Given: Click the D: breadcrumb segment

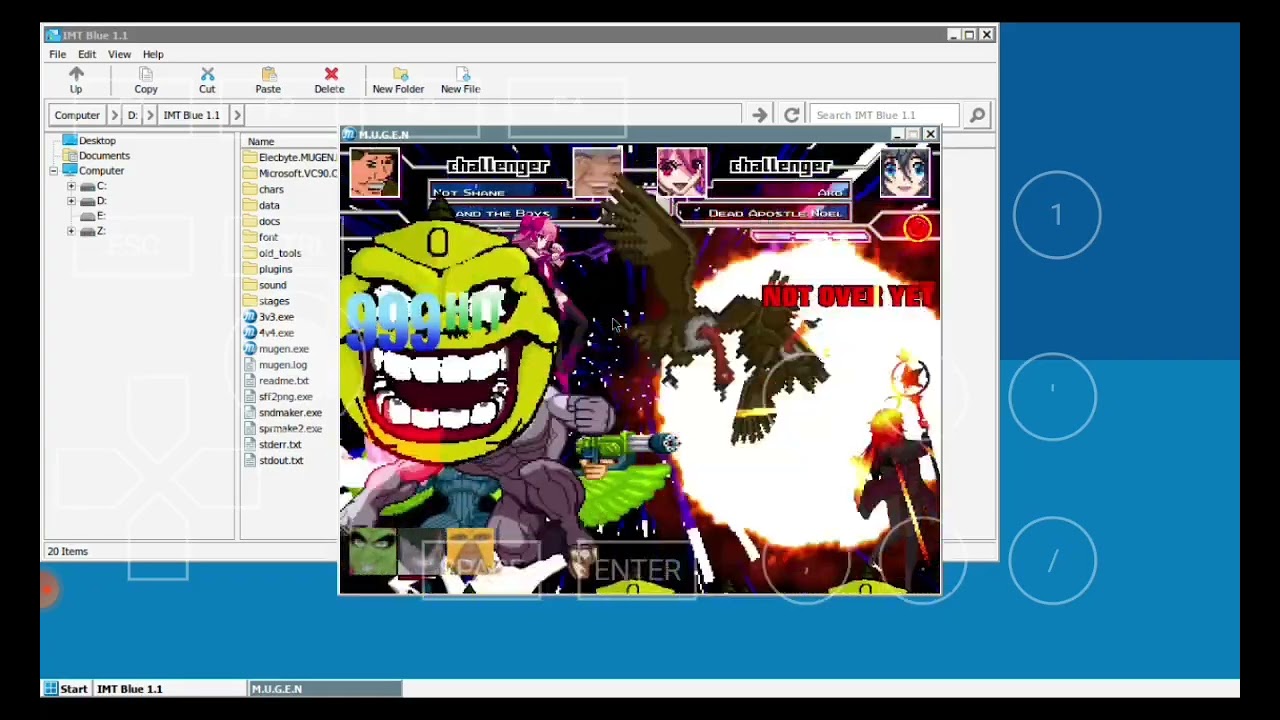Looking at the screenshot, I should [x=132, y=115].
